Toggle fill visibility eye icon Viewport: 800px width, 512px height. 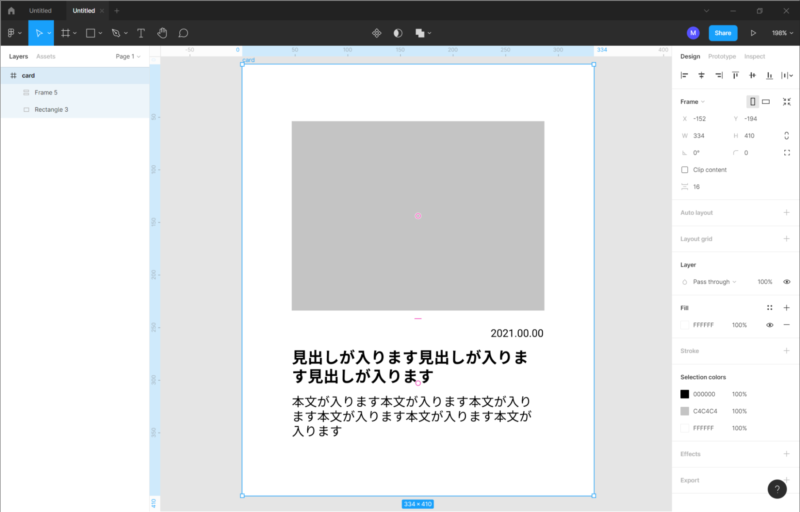click(x=770, y=325)
